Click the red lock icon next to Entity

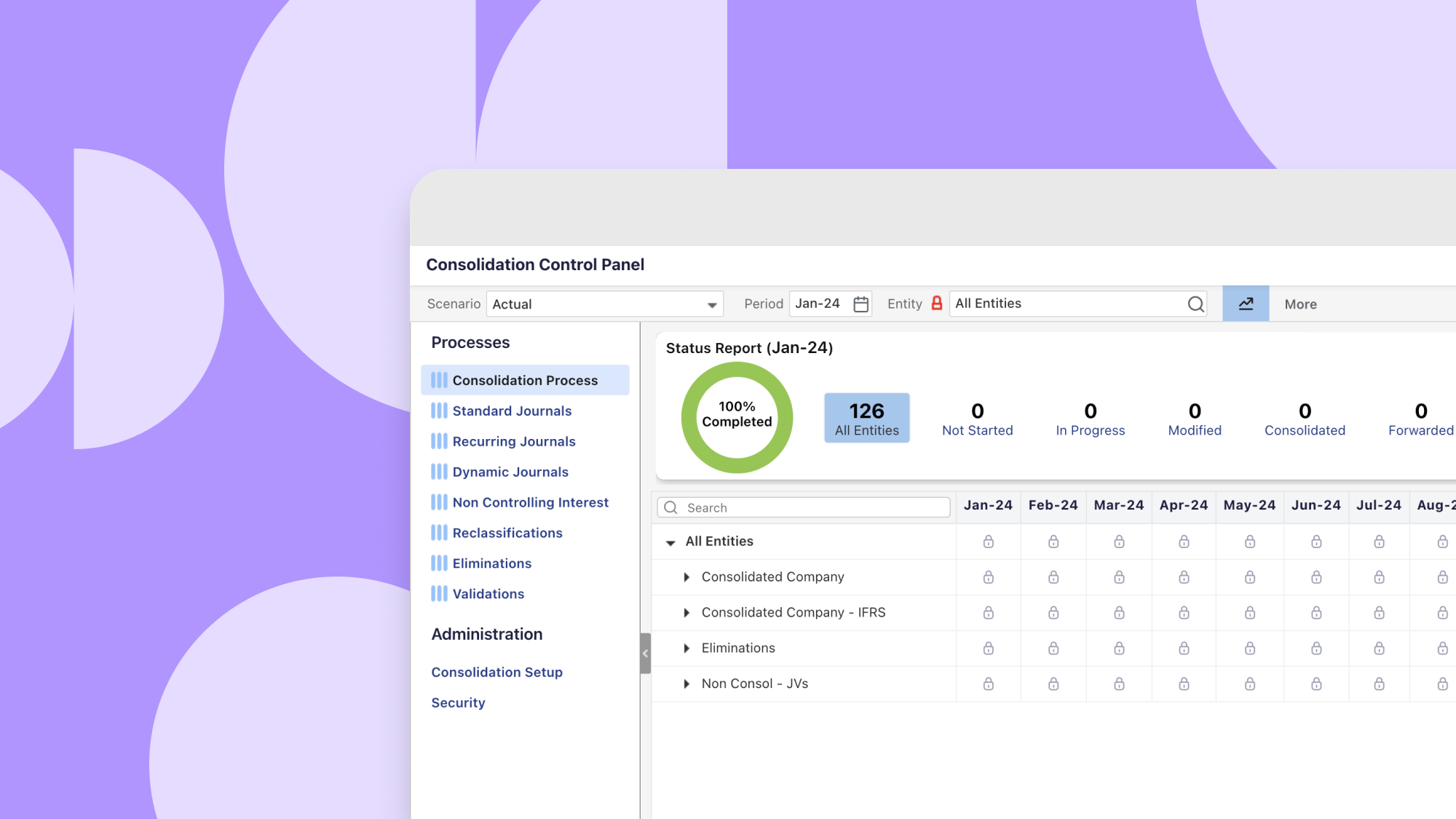point(937,304)
